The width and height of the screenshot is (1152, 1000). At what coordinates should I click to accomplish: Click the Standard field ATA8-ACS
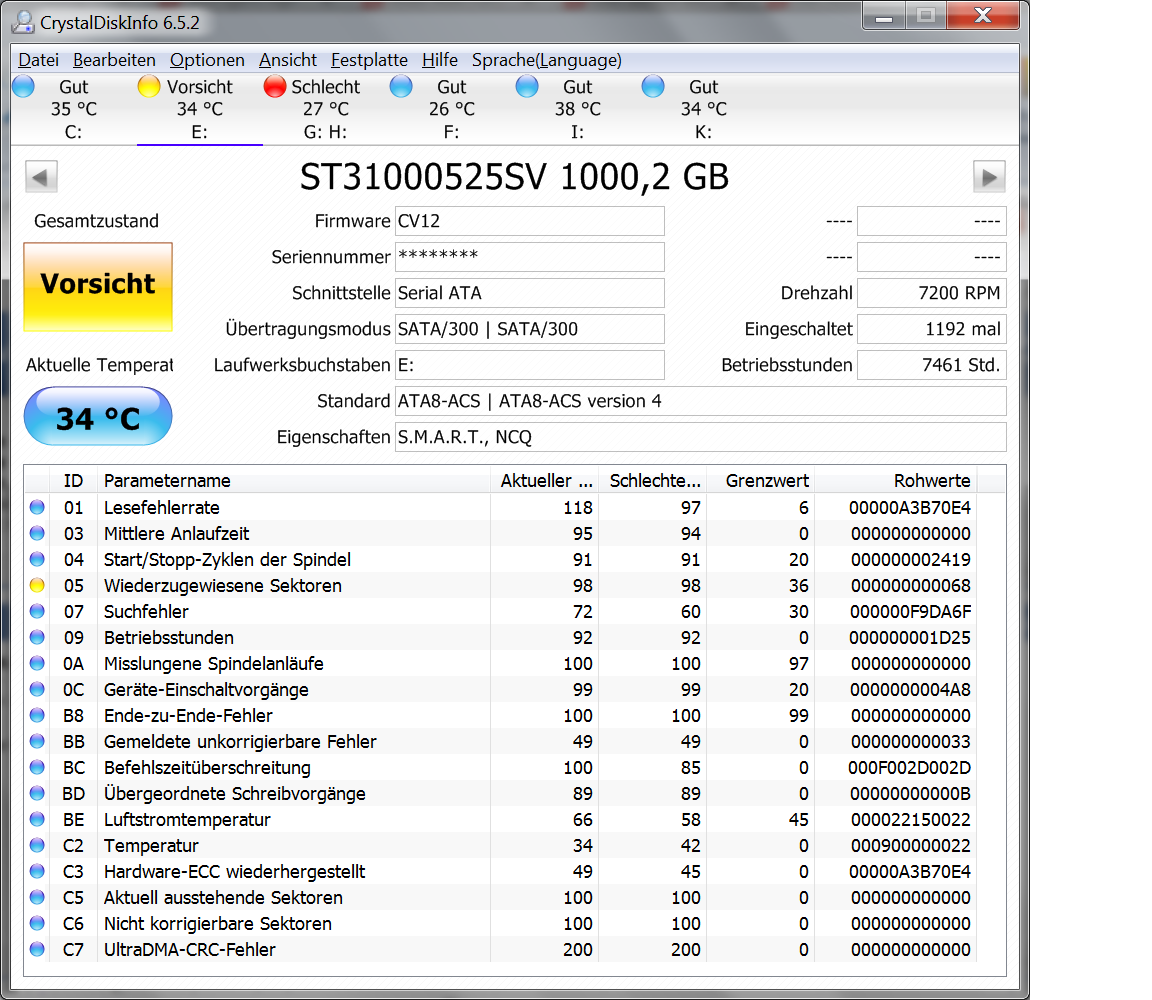tap(701, 401)
